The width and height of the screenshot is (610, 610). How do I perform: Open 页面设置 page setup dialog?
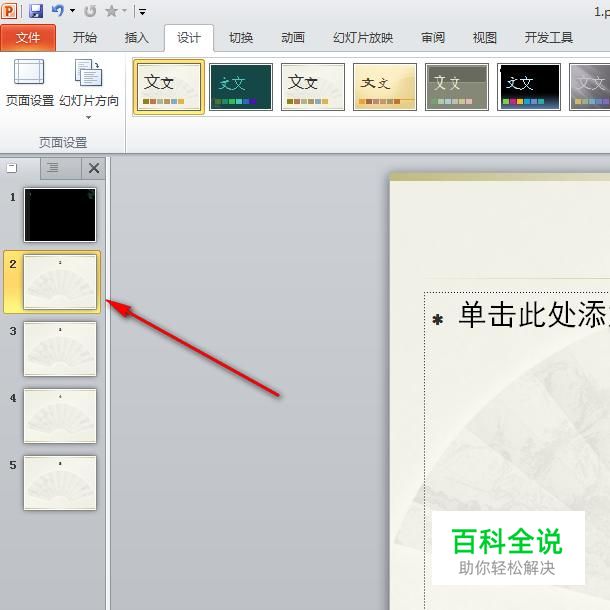pyautogui.click(x=30, y=83)
